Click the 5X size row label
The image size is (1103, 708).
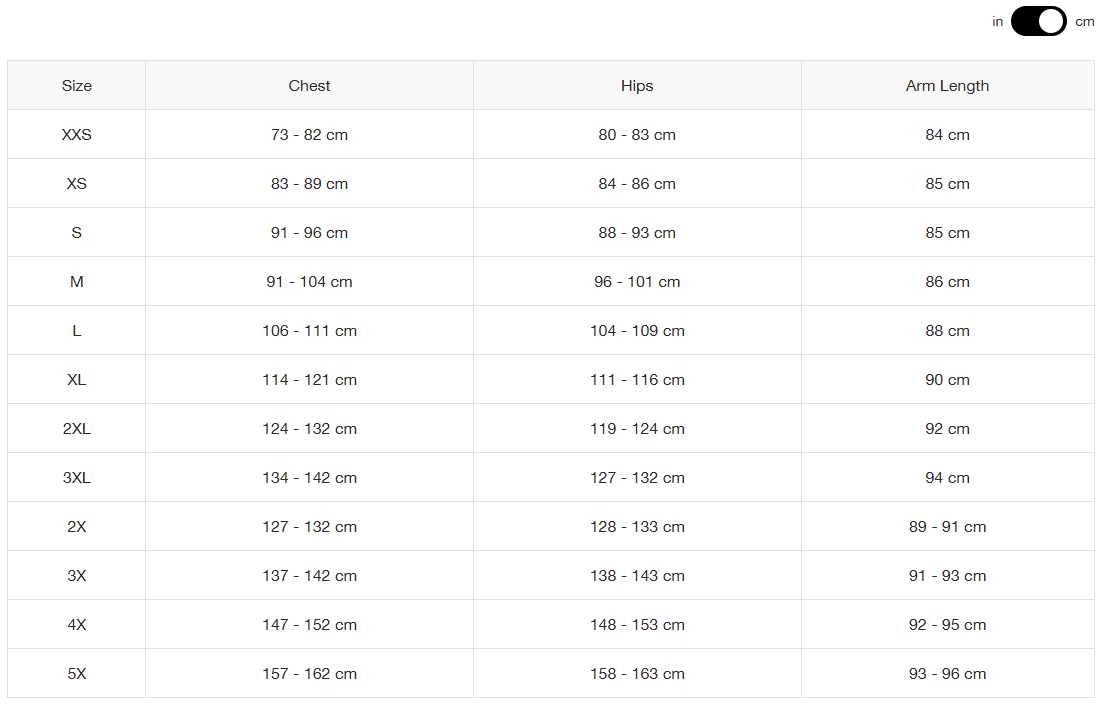[77, 674]
